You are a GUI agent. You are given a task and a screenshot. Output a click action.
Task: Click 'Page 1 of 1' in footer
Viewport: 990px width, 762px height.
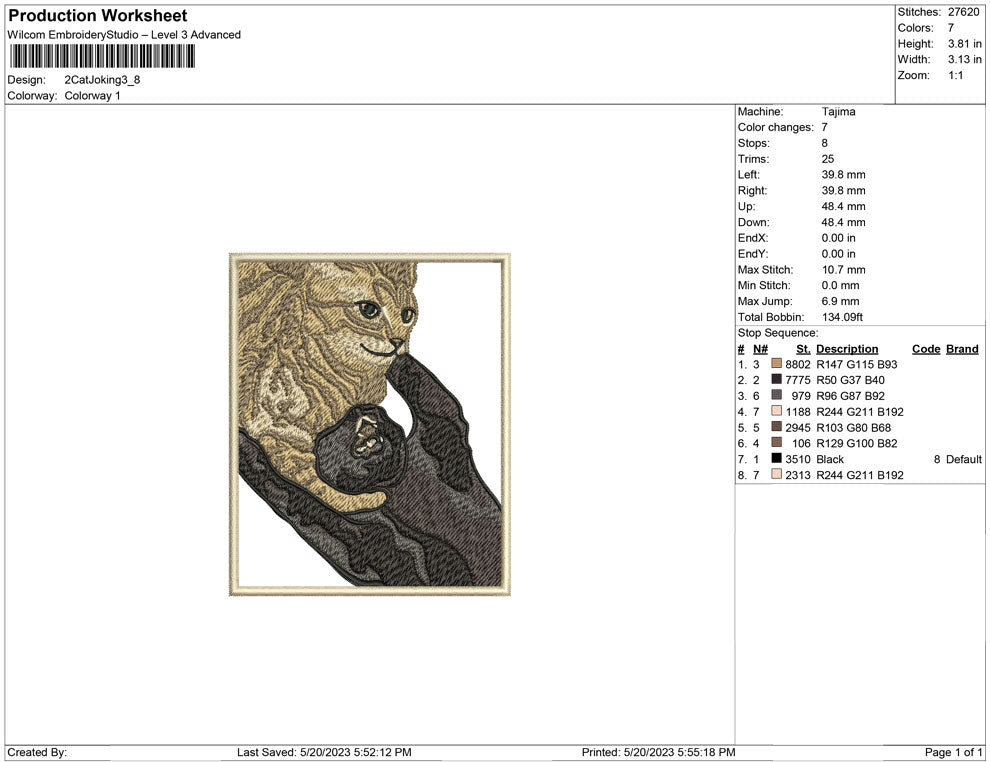[953, 752]
